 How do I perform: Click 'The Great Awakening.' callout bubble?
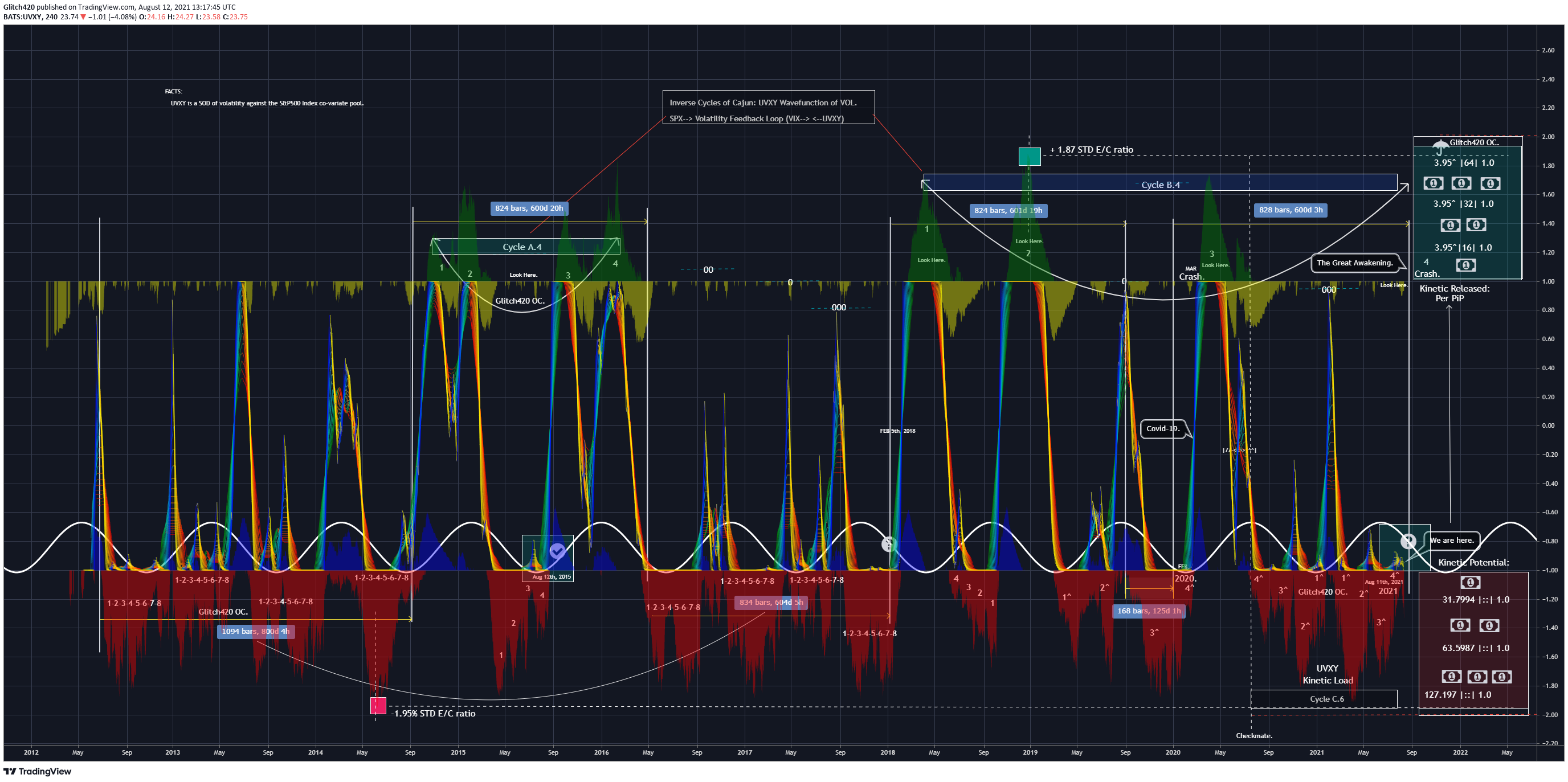point(1355,263)
